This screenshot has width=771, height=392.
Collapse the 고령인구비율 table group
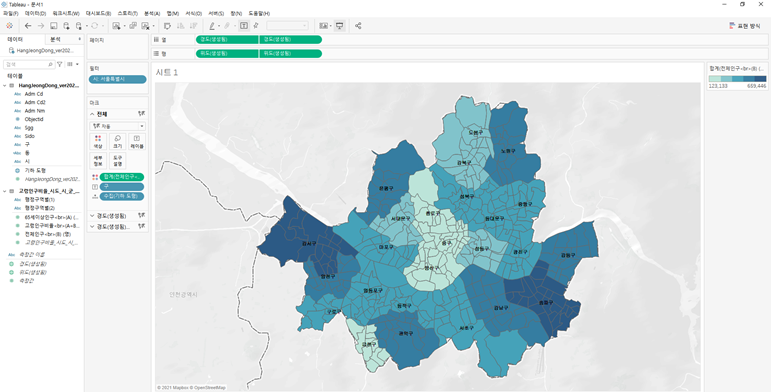point(5,191)
